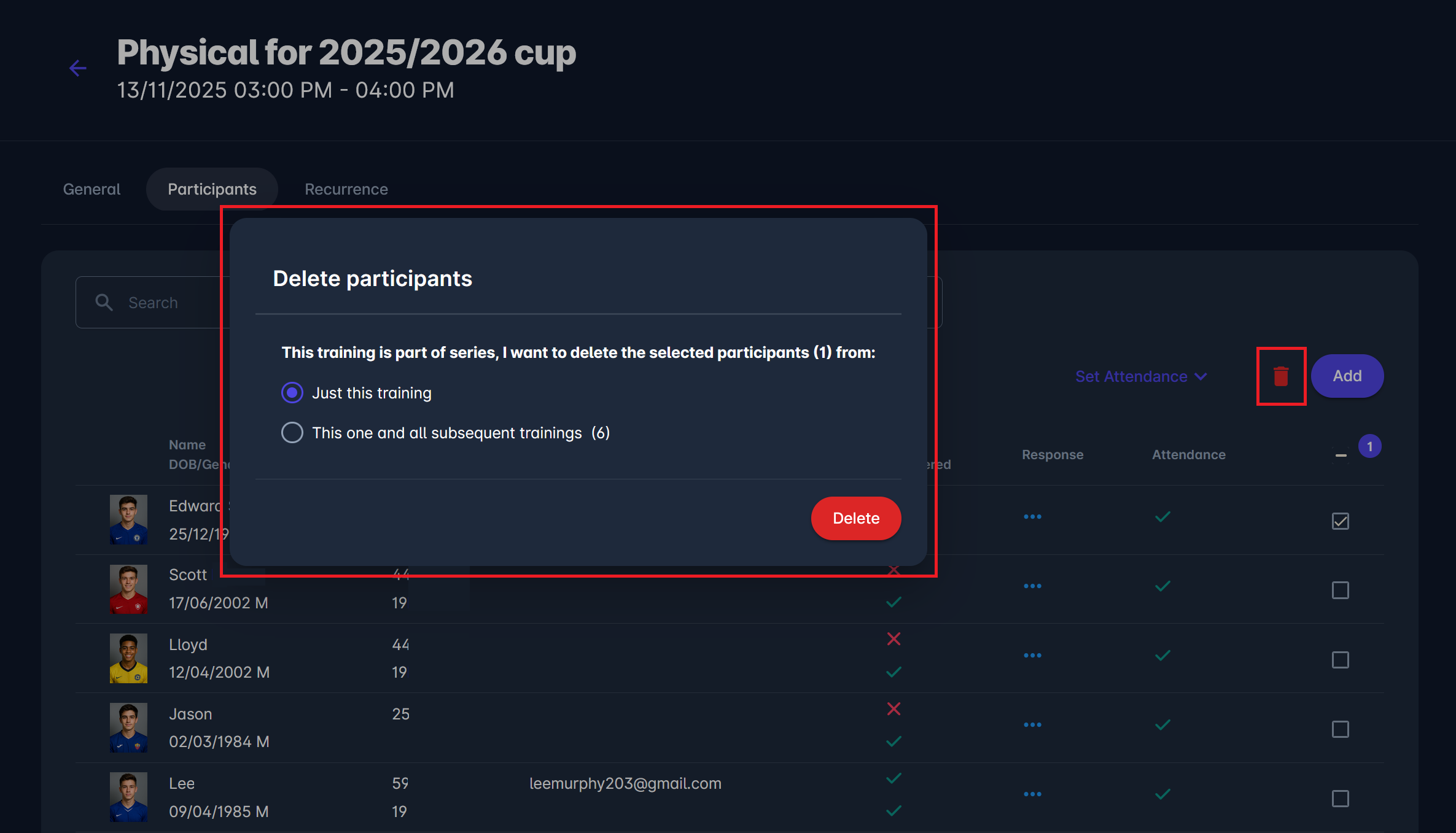The height and width of the screenshot is (833, 1456).
Task: Uncheck Edward's participant checkbox
Action: point(1340,521)
